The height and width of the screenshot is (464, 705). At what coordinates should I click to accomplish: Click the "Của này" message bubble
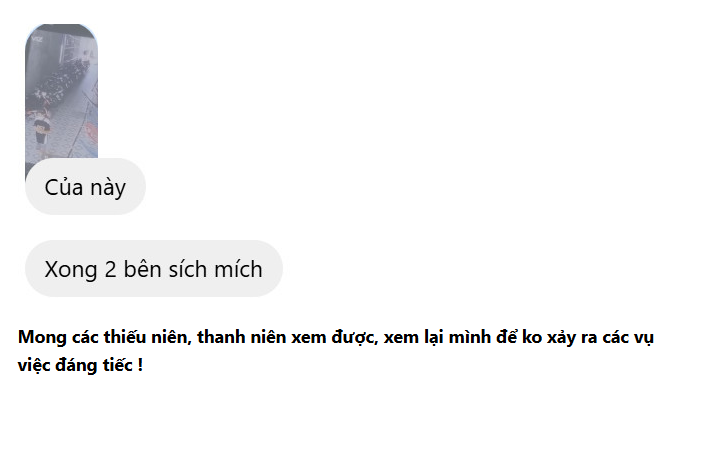click(85, 187)
